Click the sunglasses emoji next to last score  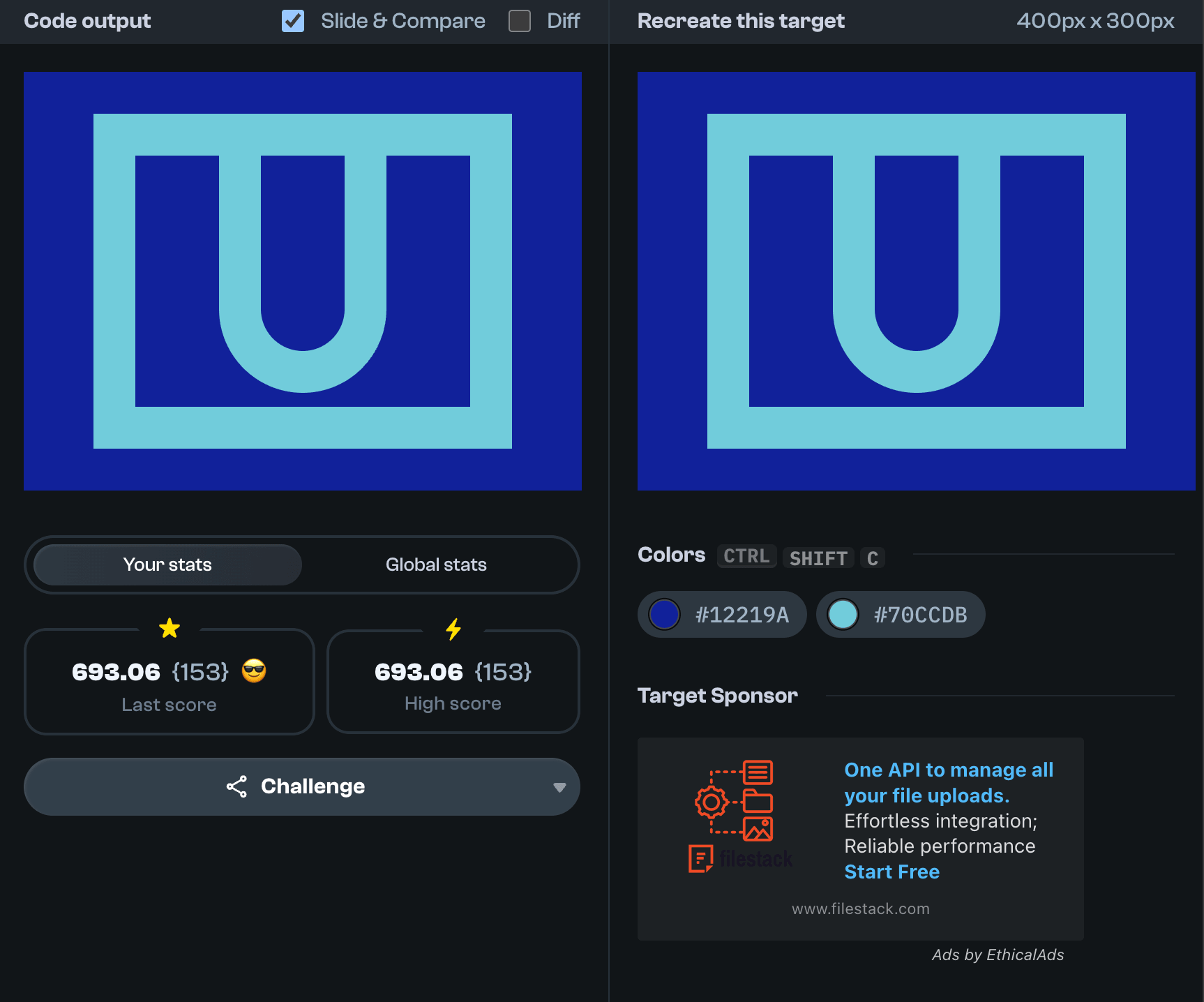pos(254,671)
